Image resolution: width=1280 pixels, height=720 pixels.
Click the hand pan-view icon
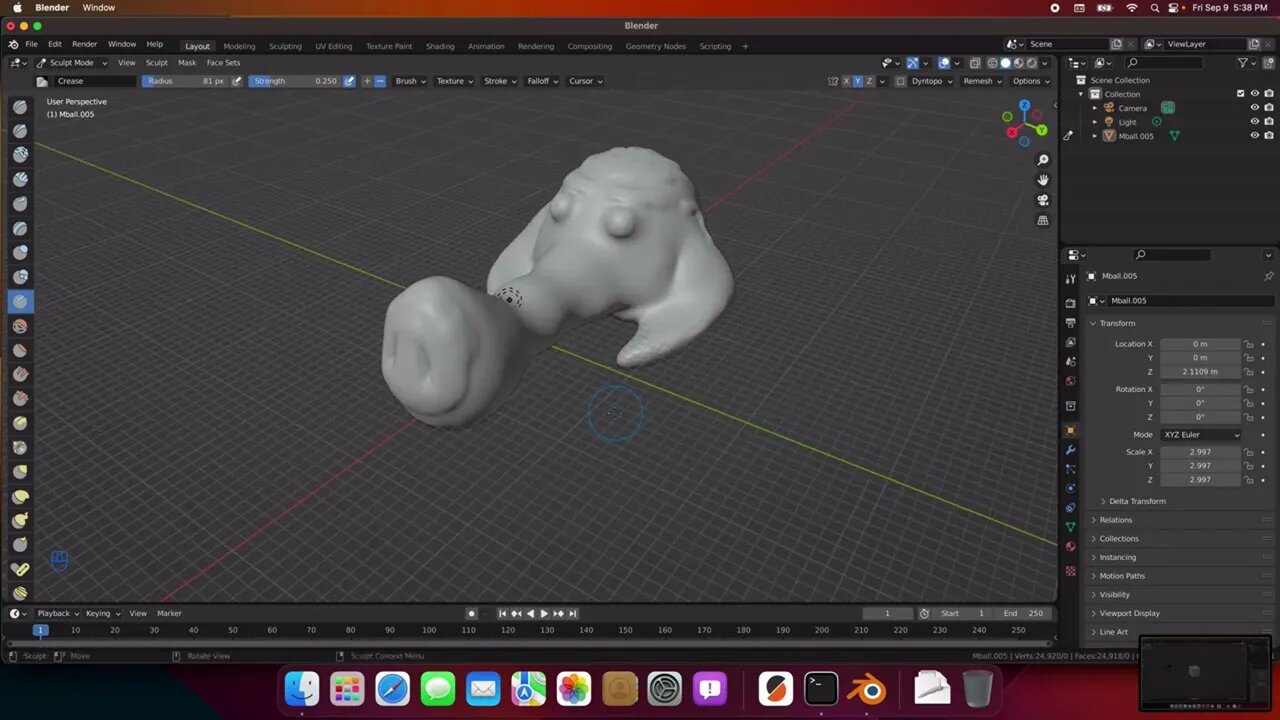pos(1043,180)
